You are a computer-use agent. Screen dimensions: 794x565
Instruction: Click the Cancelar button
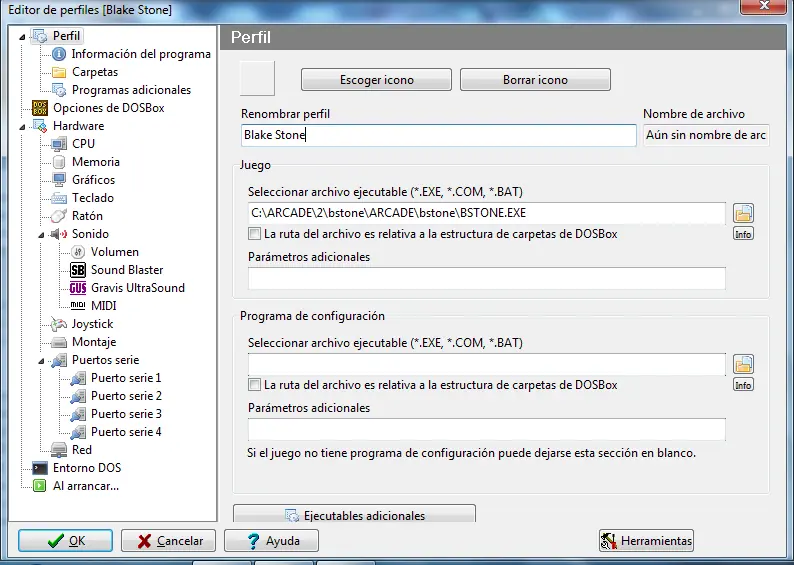tap(168, 541)
